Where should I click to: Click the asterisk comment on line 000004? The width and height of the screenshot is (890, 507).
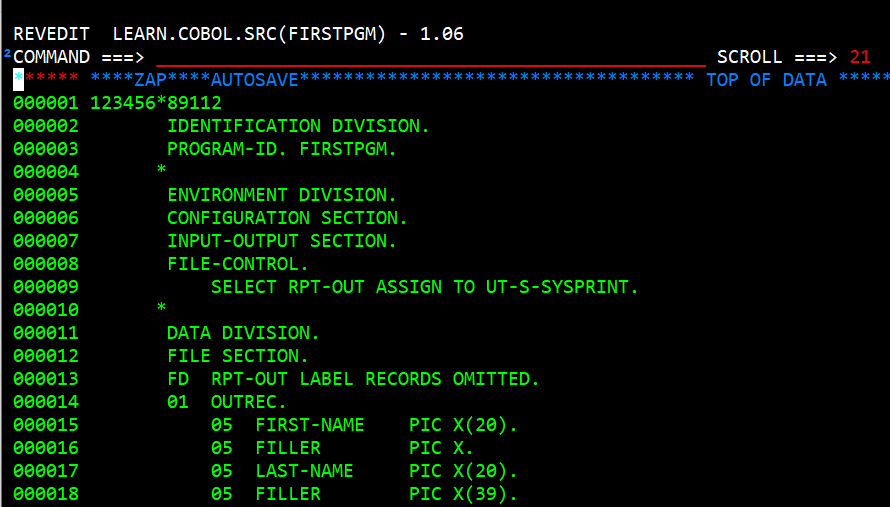tap(161, 172)
